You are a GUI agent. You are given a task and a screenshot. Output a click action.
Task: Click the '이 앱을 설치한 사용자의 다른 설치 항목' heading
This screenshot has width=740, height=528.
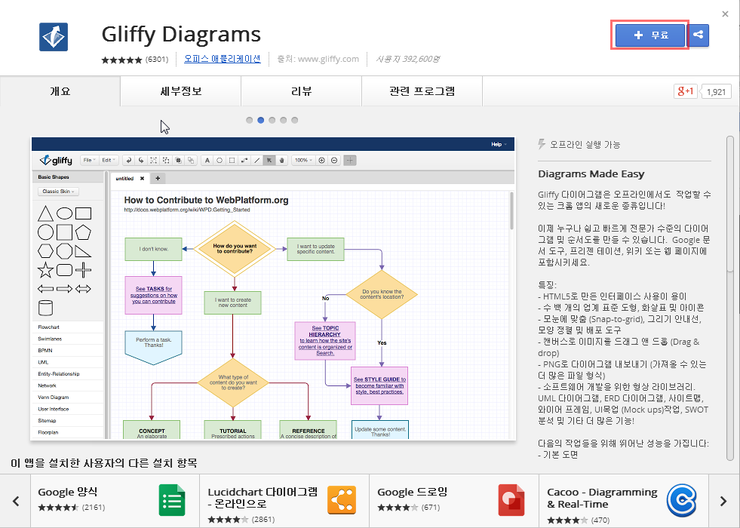[103, 463]
